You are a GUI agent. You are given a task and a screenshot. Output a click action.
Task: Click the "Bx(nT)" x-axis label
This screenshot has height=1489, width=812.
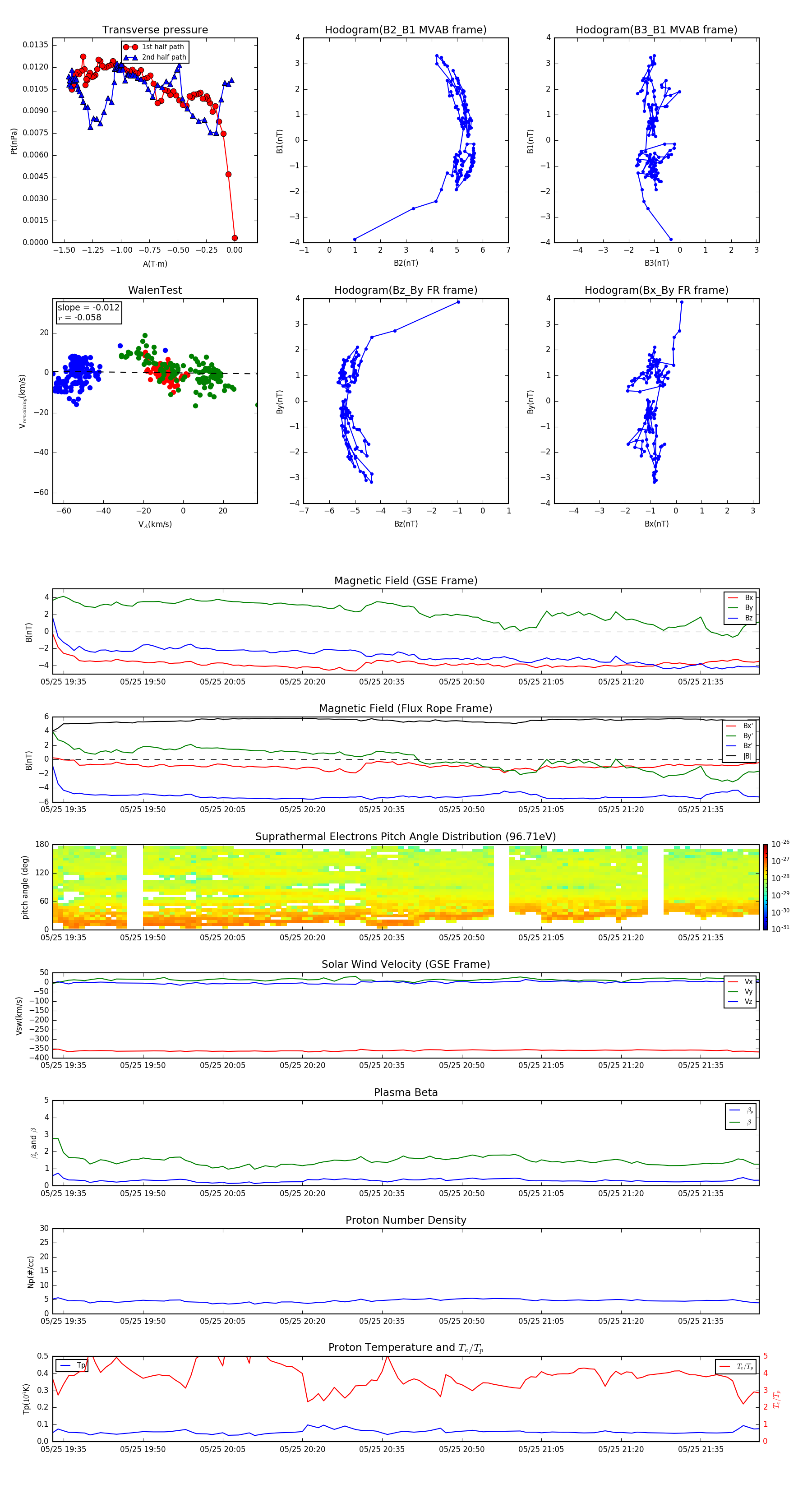click(656, 524)
